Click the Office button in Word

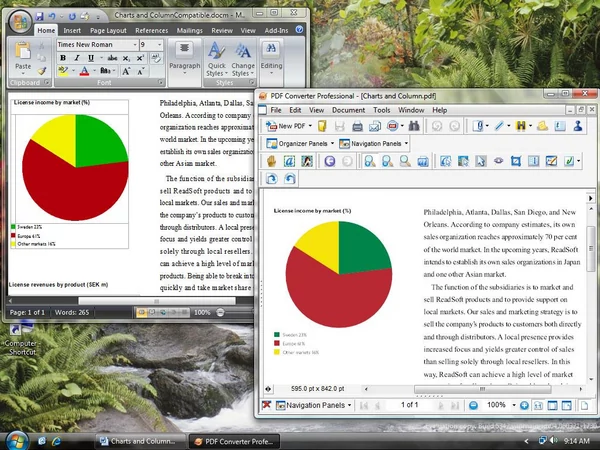point(20,21)
